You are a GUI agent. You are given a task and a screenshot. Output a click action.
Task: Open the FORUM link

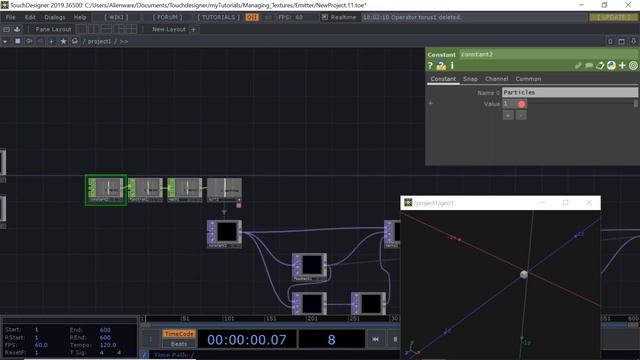(167, 17)
